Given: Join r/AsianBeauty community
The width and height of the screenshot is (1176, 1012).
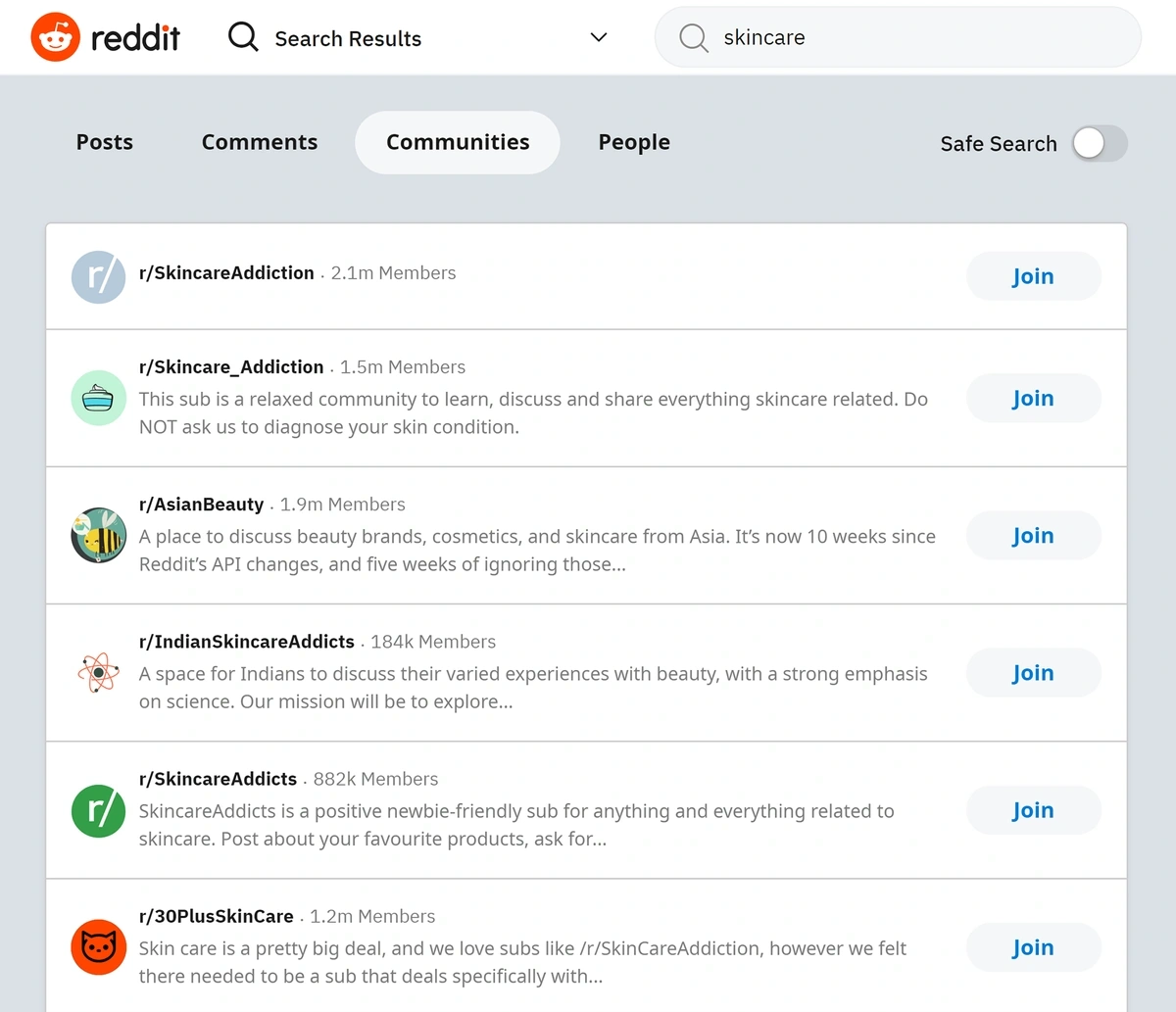Looking at the screenshot, I should pyautogui.click(x=1034, y=535).
